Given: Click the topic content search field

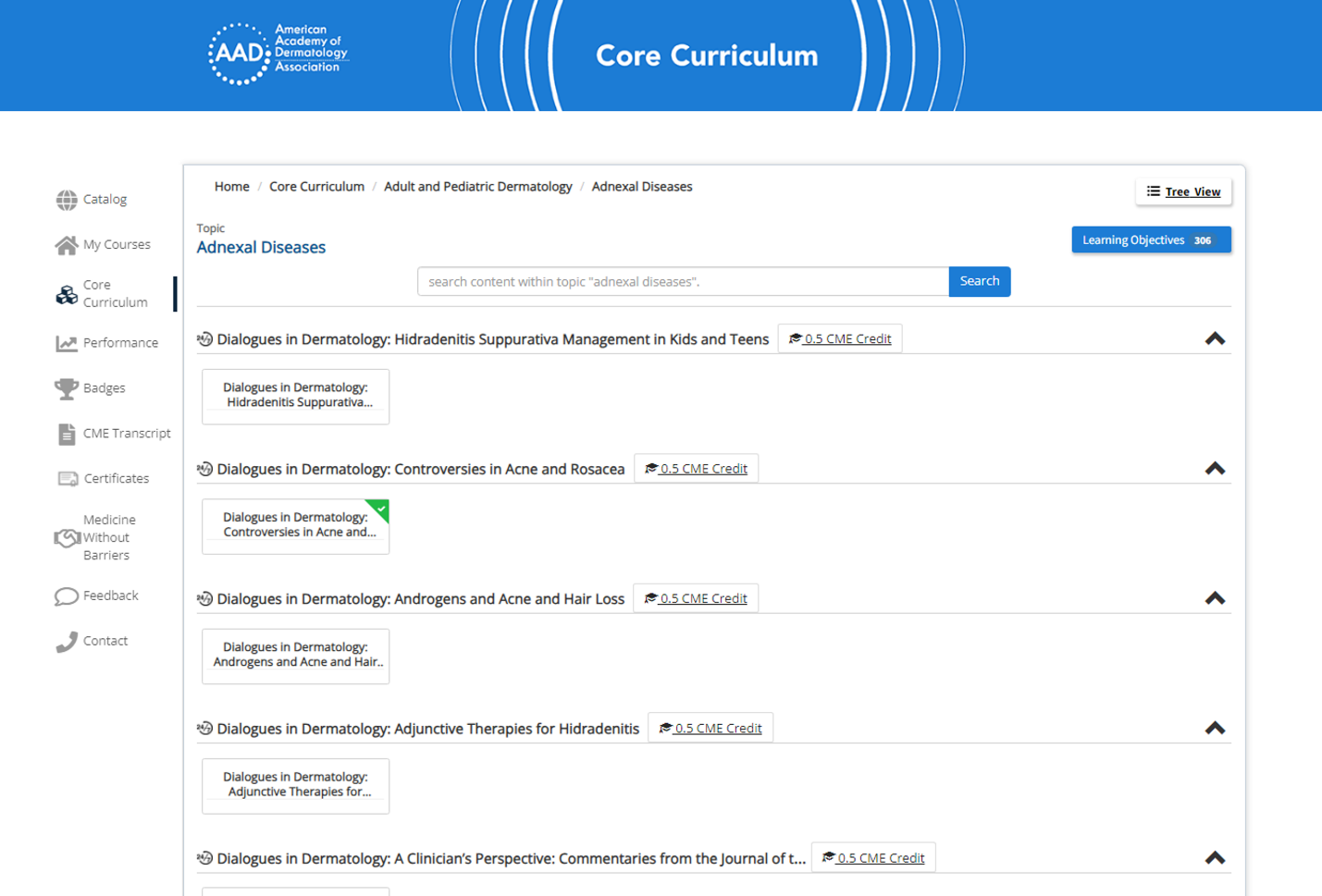Looking at the screenshot, I should tap(683, 281).
